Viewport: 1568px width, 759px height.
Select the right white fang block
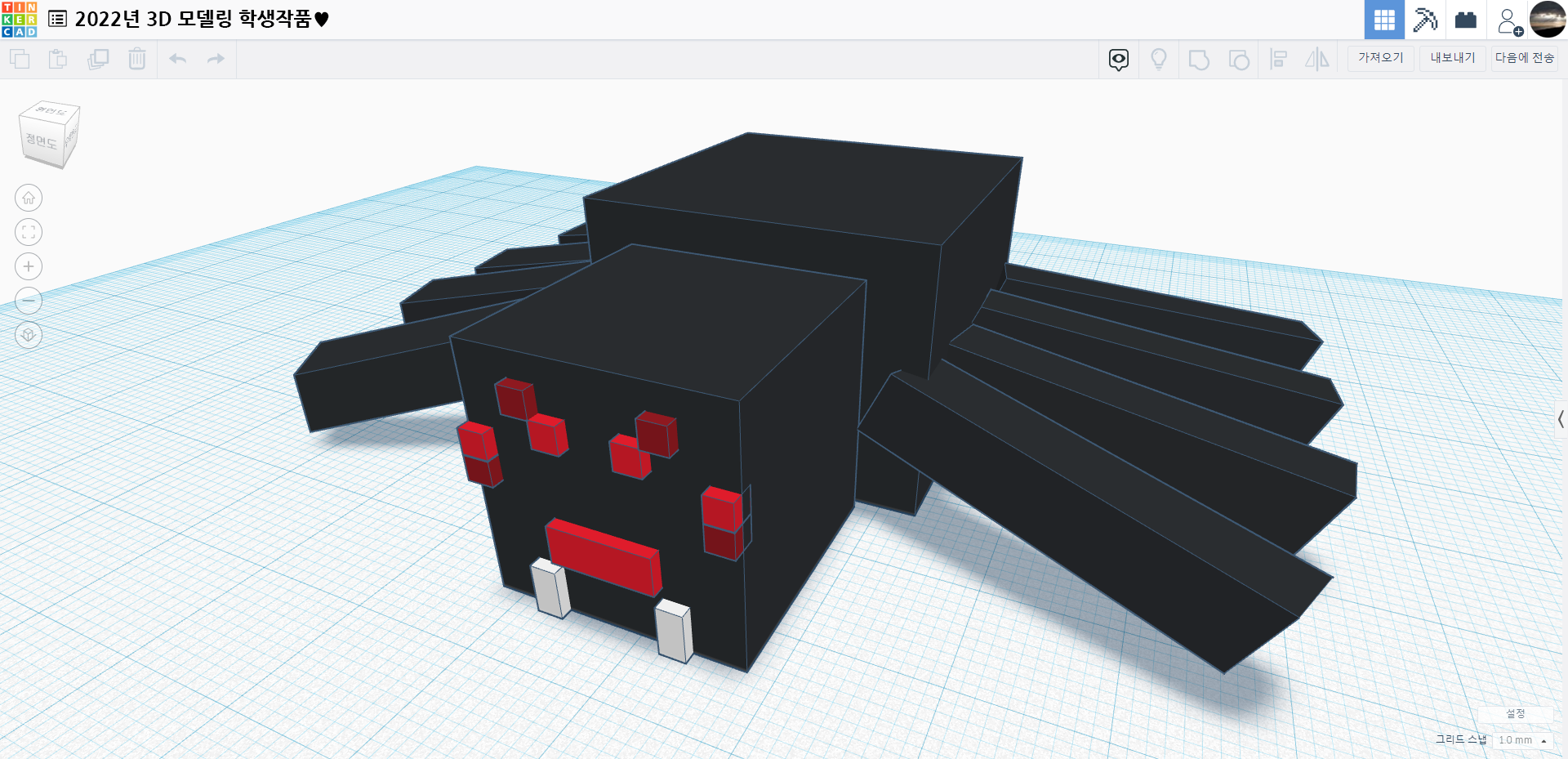674,630
